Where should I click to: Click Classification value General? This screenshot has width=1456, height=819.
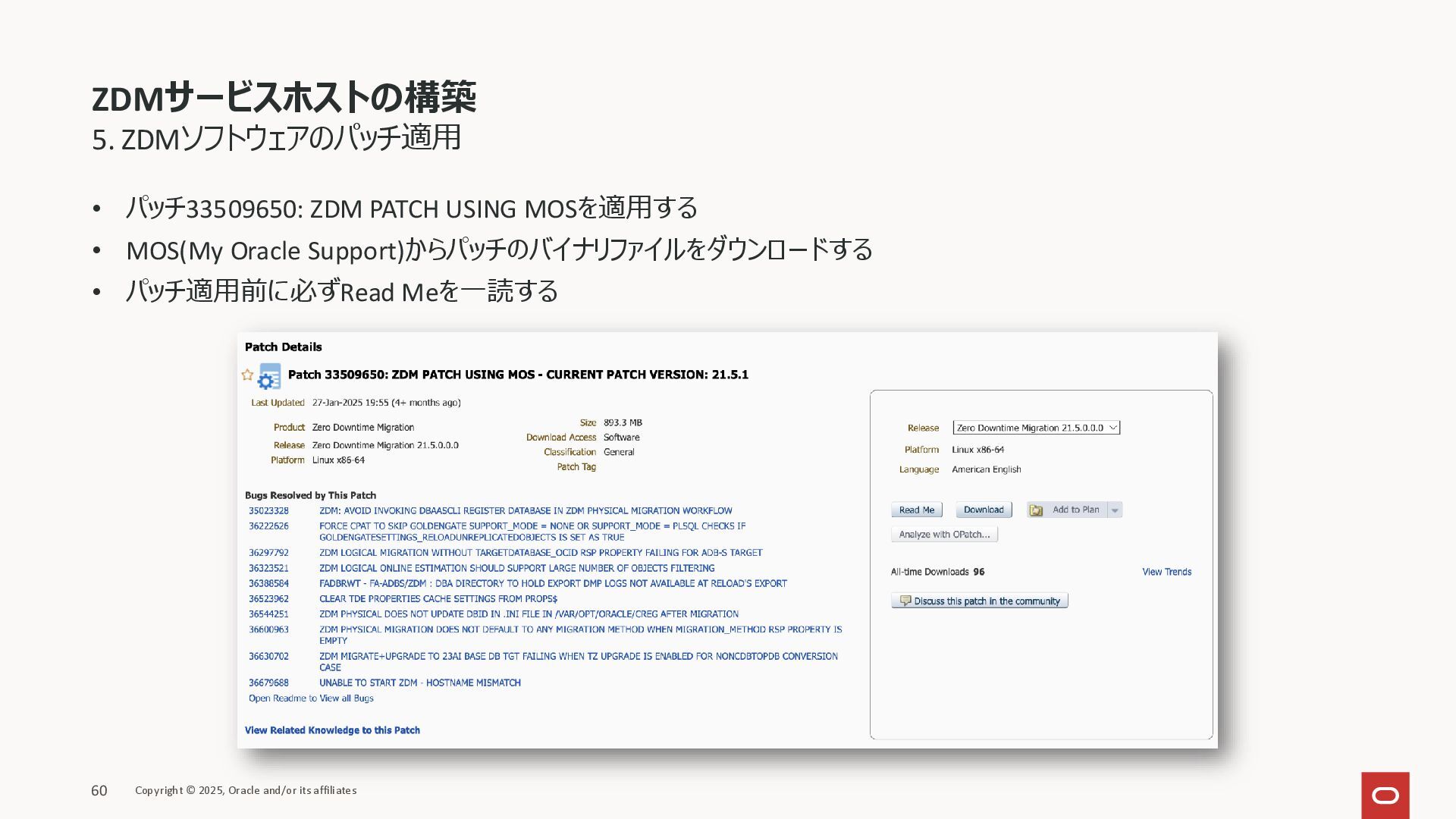pos(619,452)
